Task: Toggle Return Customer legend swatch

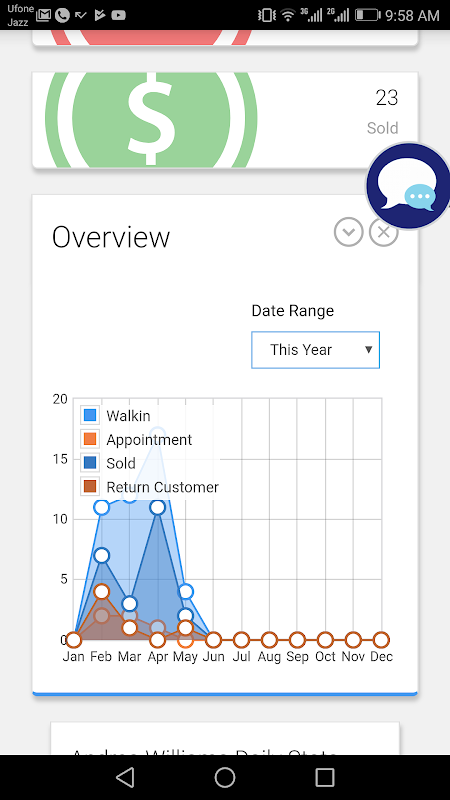Action: coord(90,487)
